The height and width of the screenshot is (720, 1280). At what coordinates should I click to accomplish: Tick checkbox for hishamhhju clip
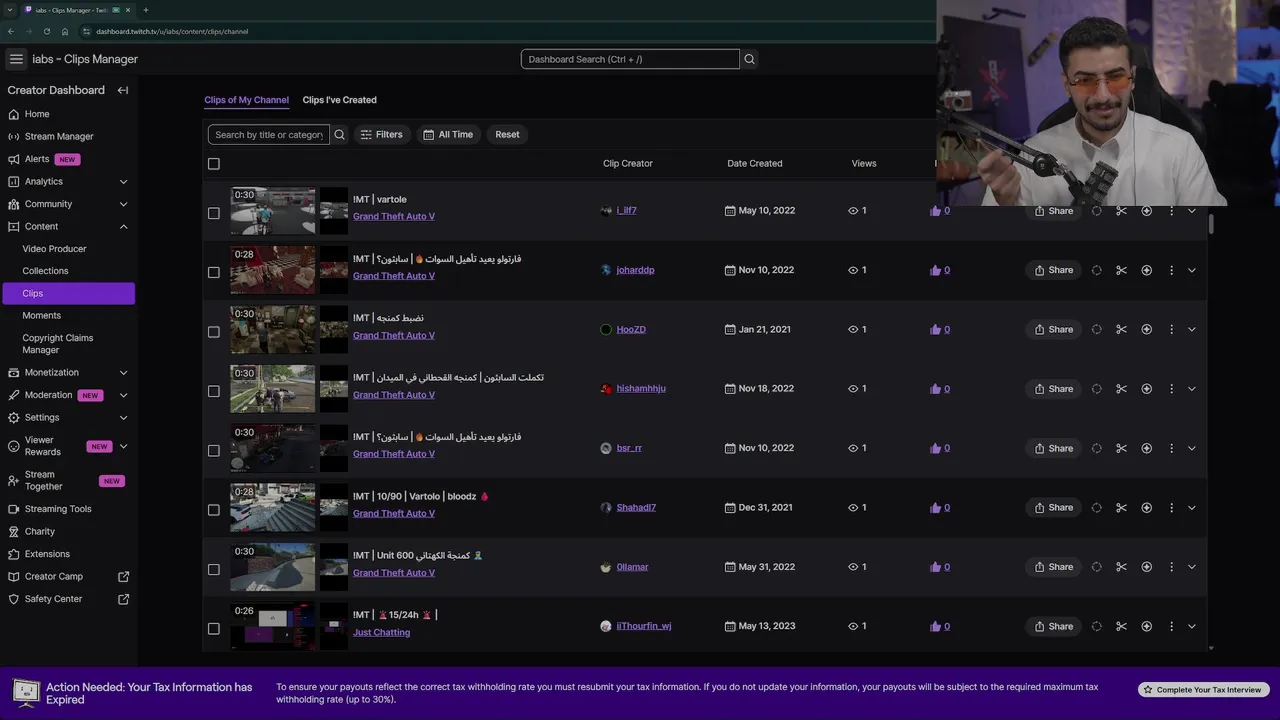tap(213, 391)
